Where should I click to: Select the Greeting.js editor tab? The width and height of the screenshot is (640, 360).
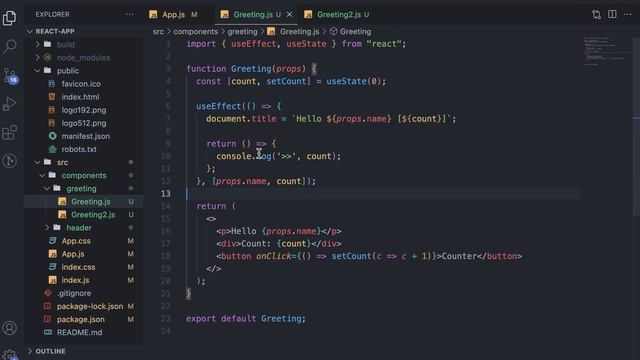point(253,15)
